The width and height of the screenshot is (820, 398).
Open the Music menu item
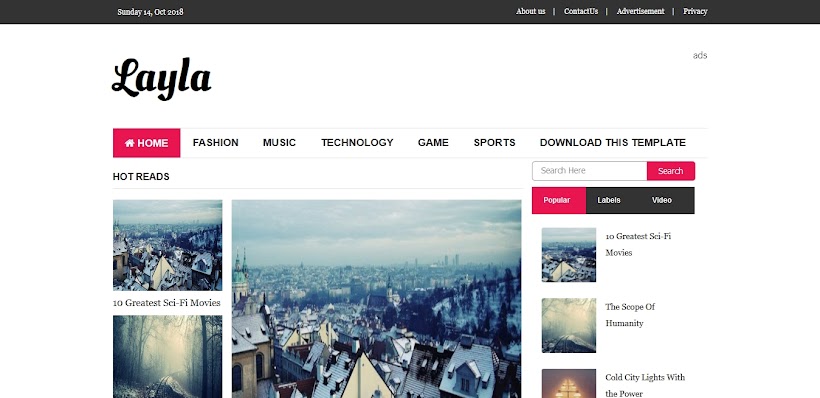tap(279, 143)
